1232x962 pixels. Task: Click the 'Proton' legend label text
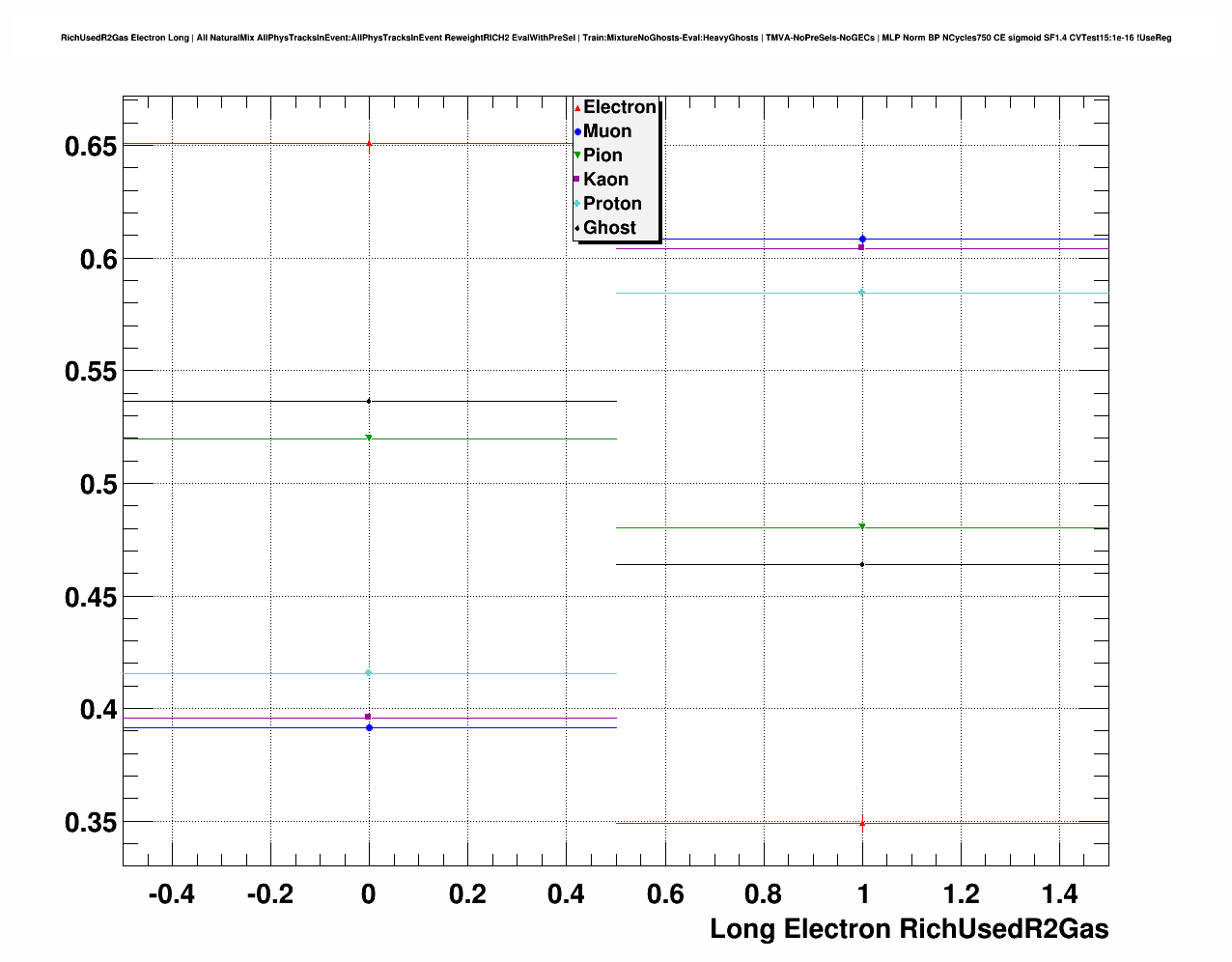point(612,204)
